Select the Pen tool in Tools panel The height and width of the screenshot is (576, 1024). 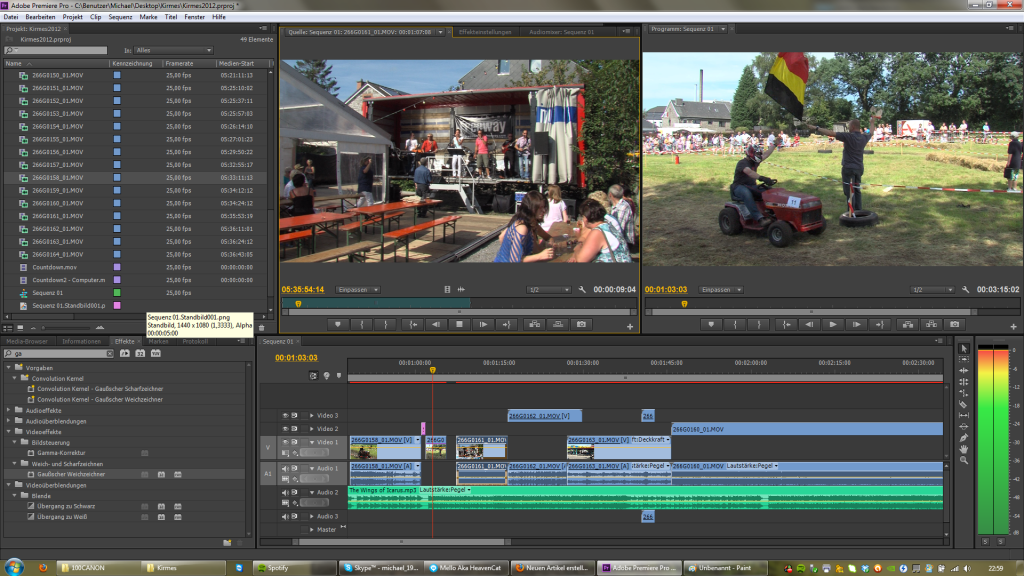pos(964,438)
